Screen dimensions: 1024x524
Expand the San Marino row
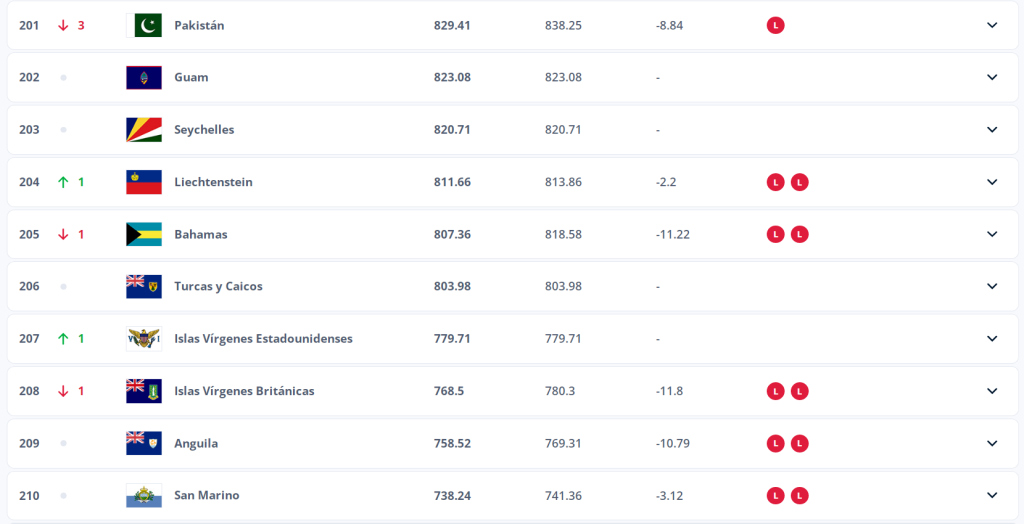pyautogui.click(x=992, y=495)
